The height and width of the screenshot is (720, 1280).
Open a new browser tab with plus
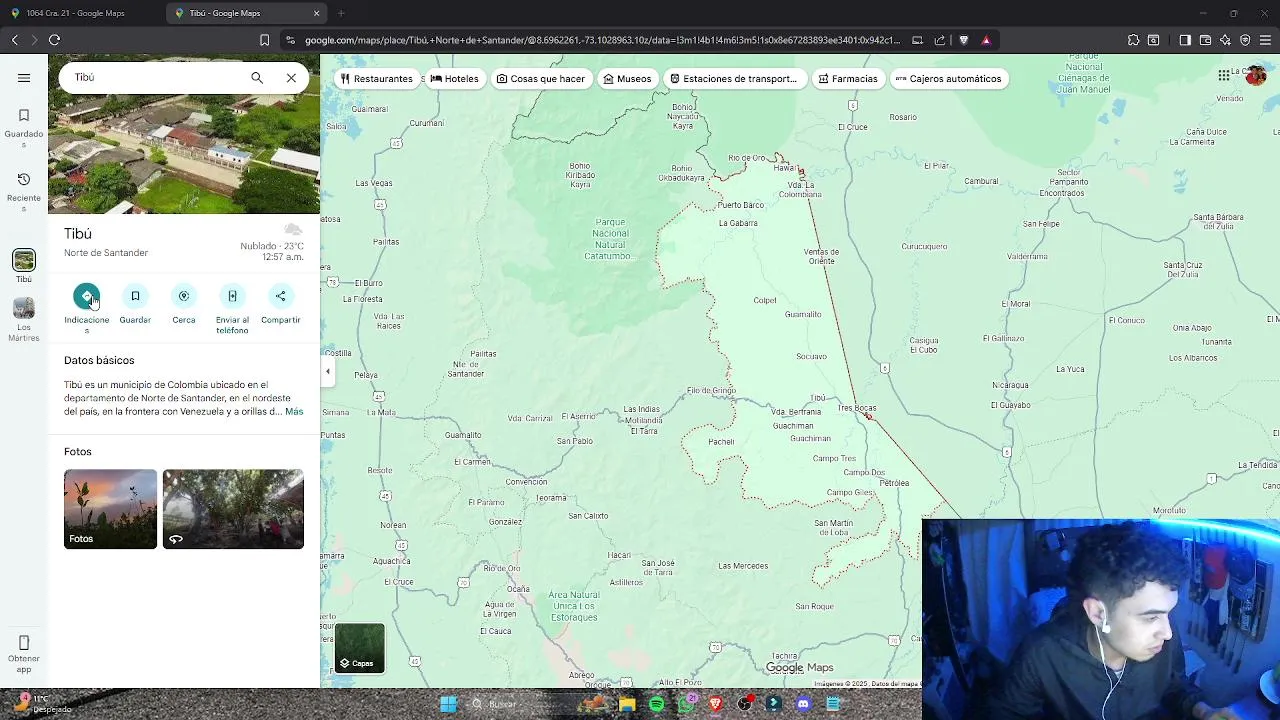(341, 13)
